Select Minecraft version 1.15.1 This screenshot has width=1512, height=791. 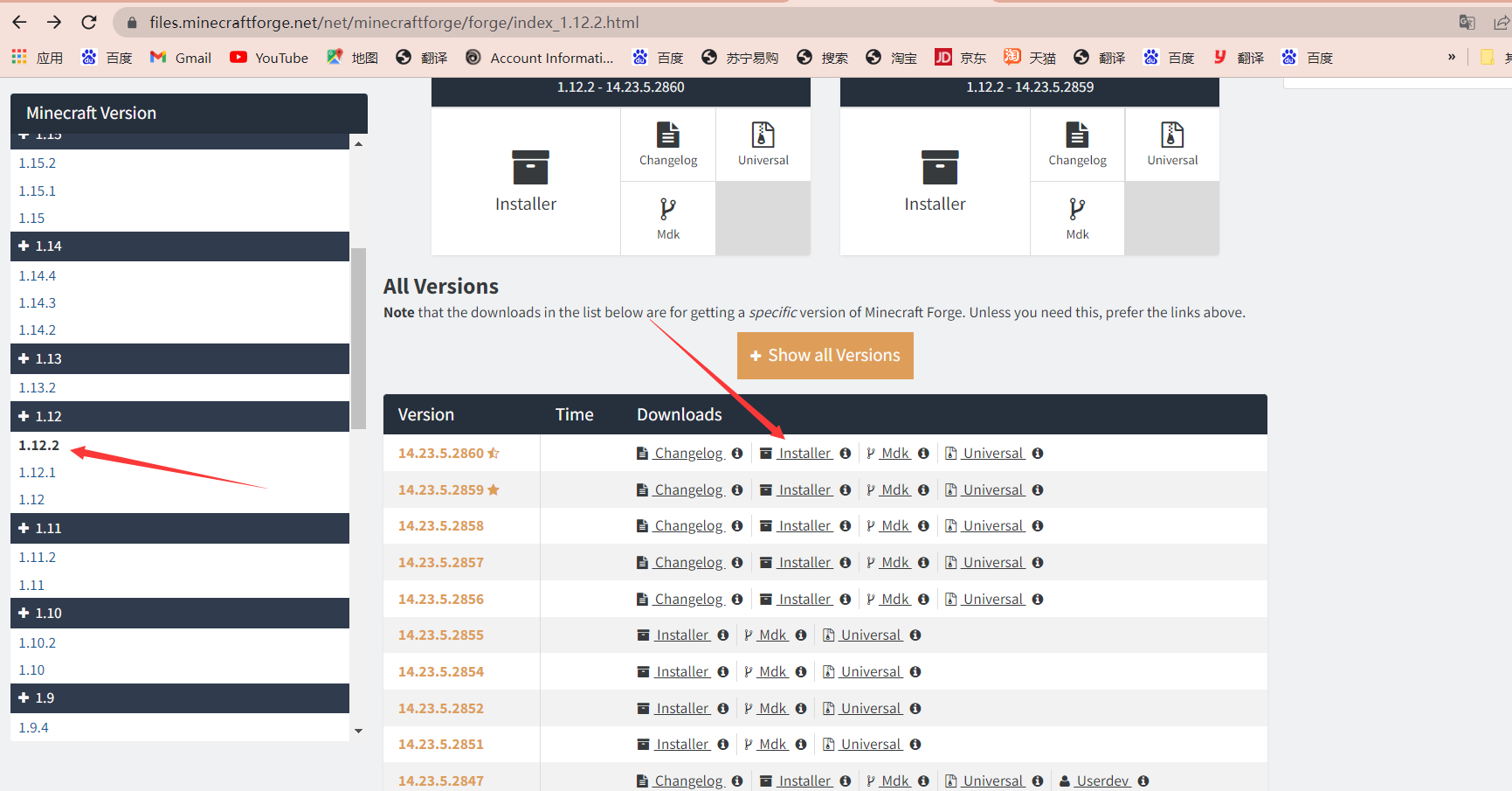(38, 191)
